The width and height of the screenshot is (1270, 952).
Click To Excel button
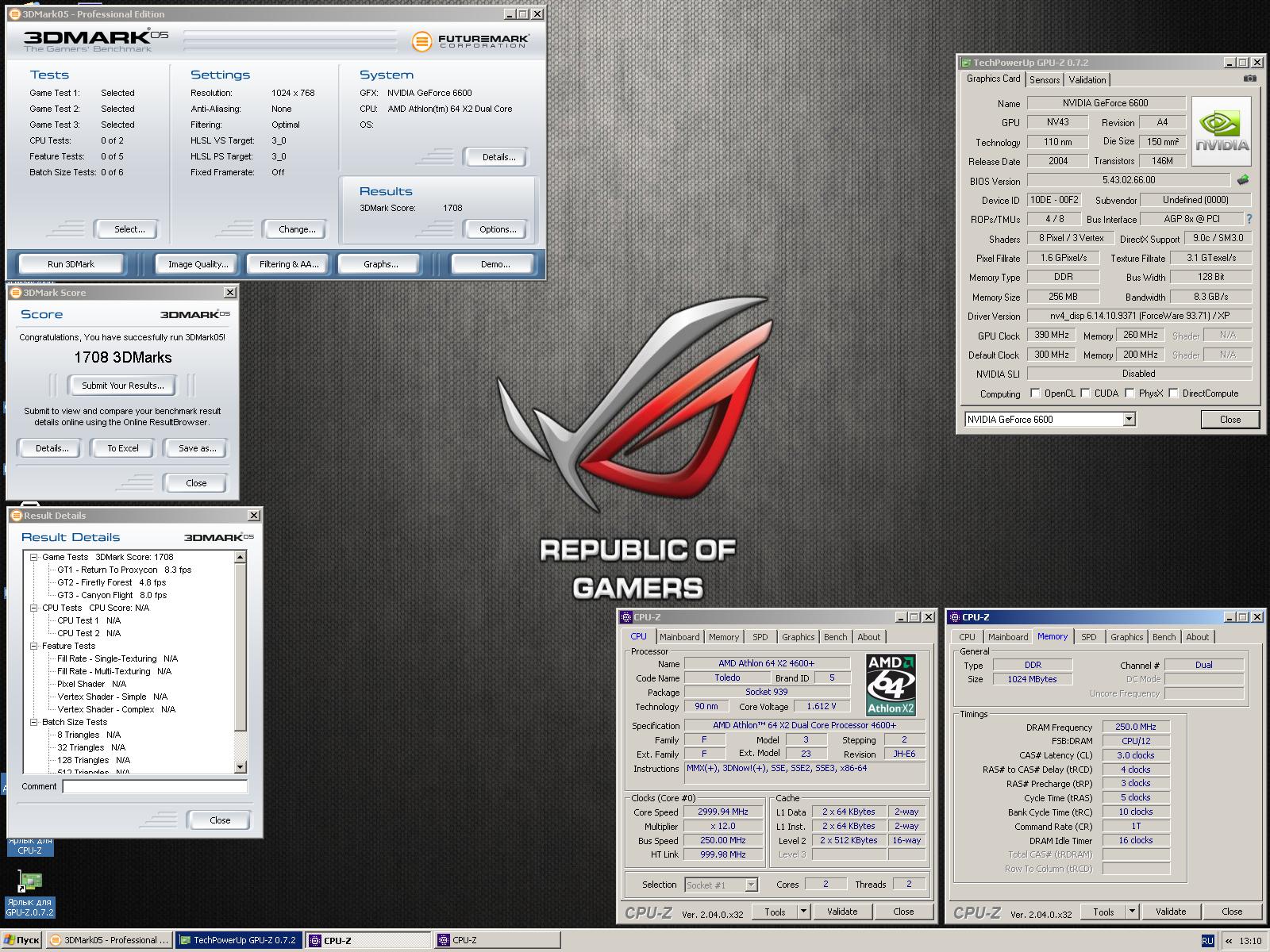[x=123, y=448]
